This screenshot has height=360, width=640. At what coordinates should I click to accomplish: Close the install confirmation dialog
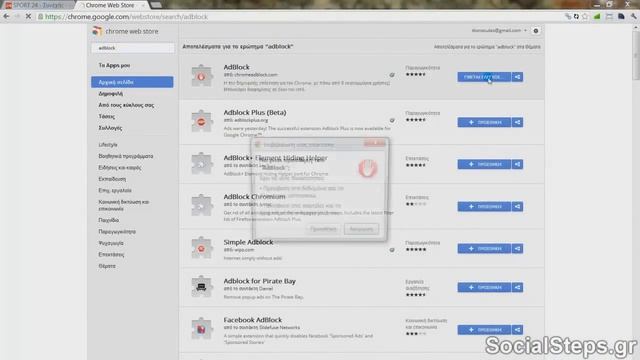pos(375,143)
